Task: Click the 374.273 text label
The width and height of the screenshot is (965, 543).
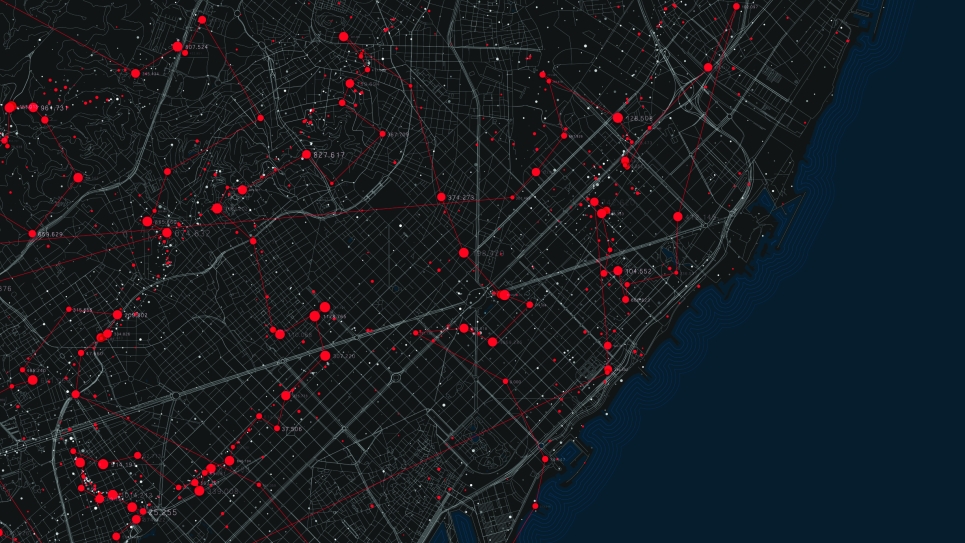Action: (x=461, y=198)
